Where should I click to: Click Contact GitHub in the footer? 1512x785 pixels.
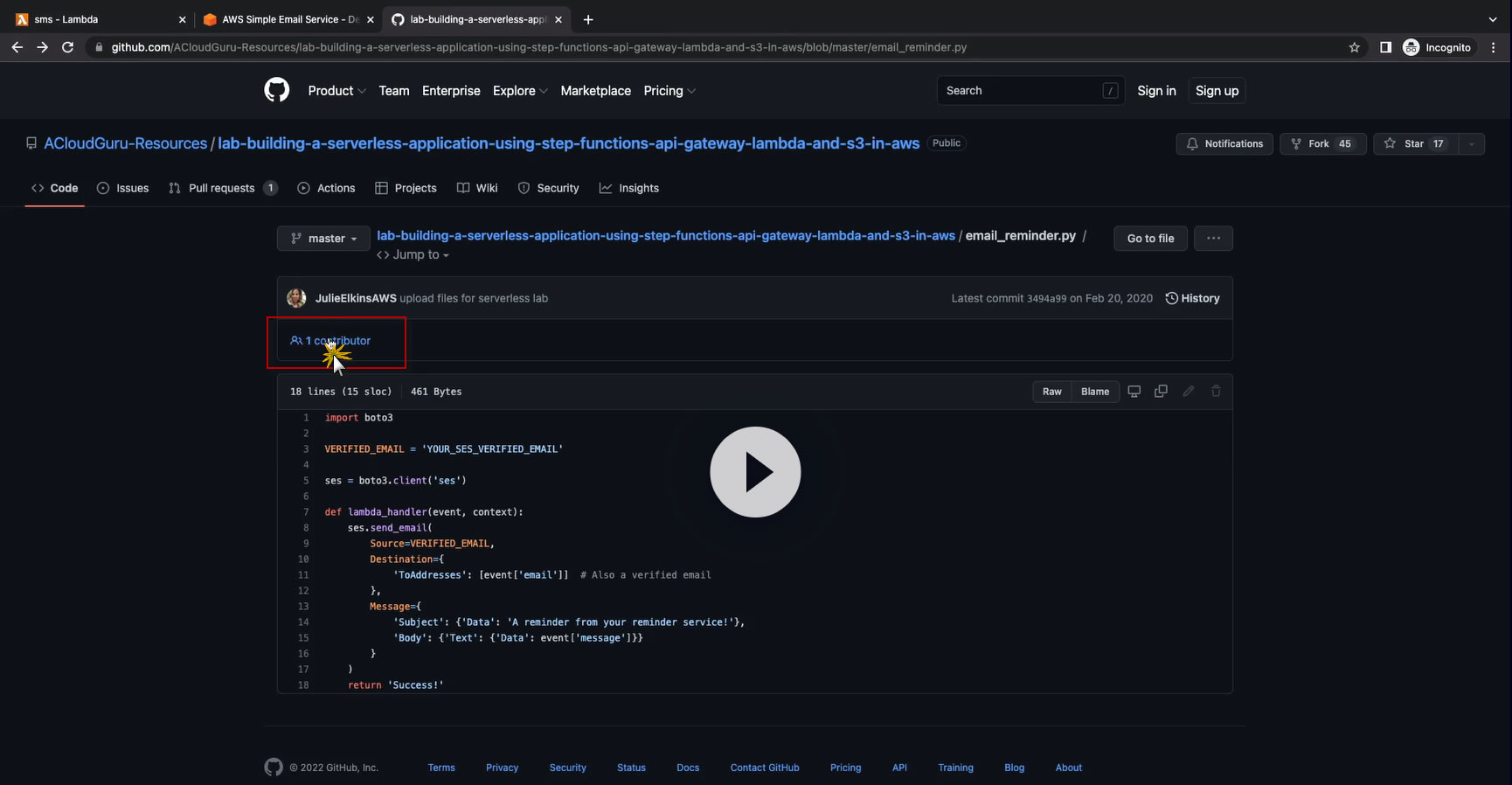pyautogui.click(x=765, y=768)
